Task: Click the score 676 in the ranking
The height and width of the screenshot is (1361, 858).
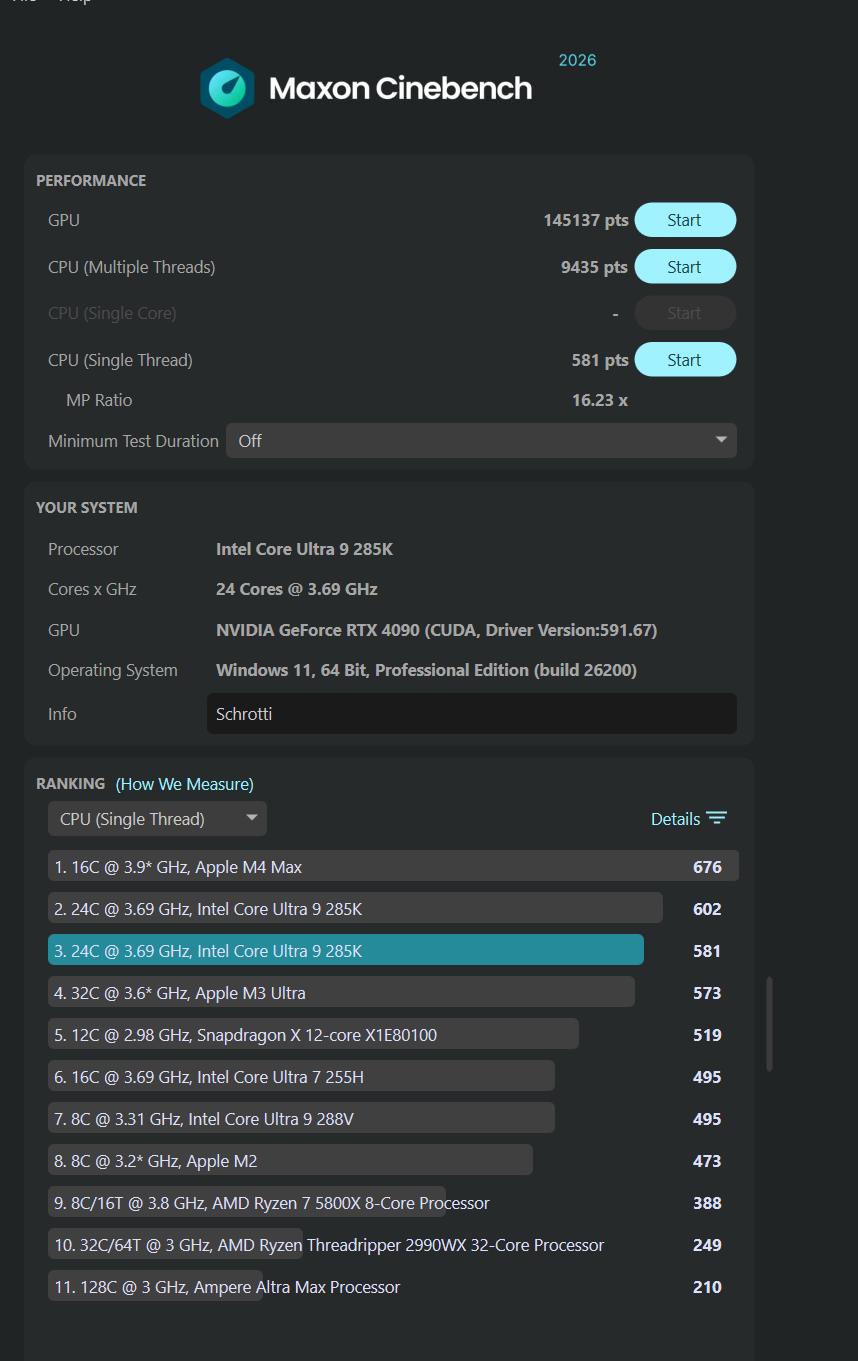Action: point(707,867)
